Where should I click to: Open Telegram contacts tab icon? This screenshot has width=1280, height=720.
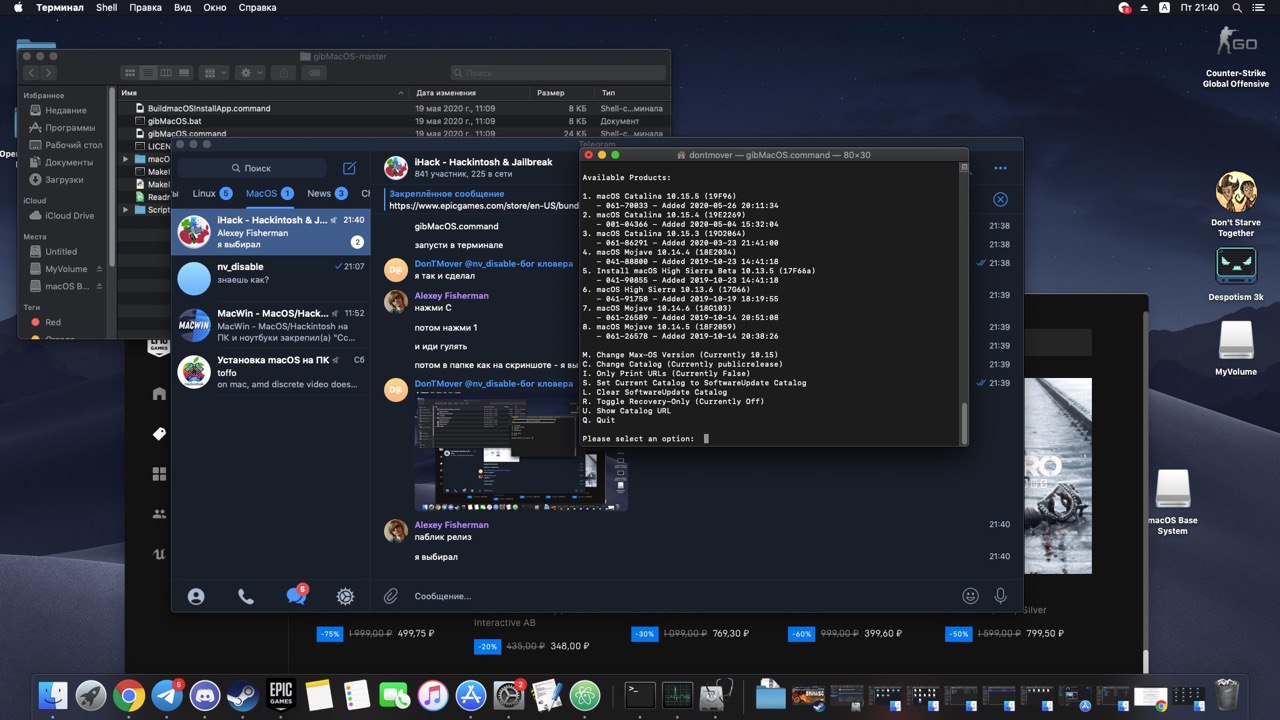tap(196, 596)
